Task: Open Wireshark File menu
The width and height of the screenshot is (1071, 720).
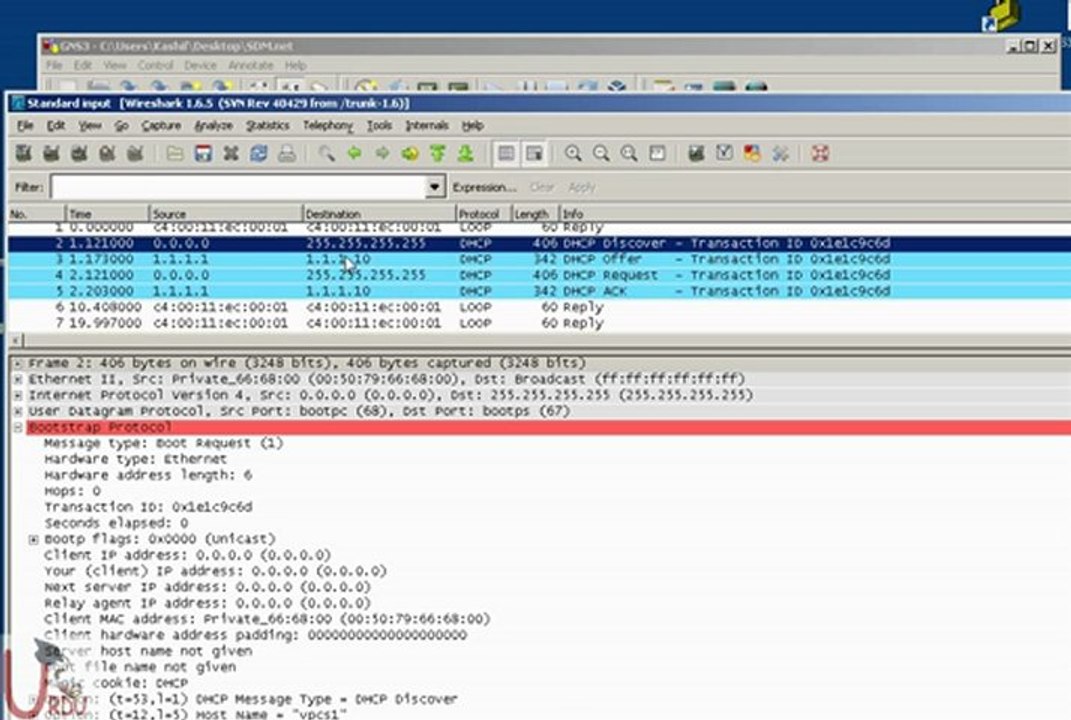Action: point(25,126)
